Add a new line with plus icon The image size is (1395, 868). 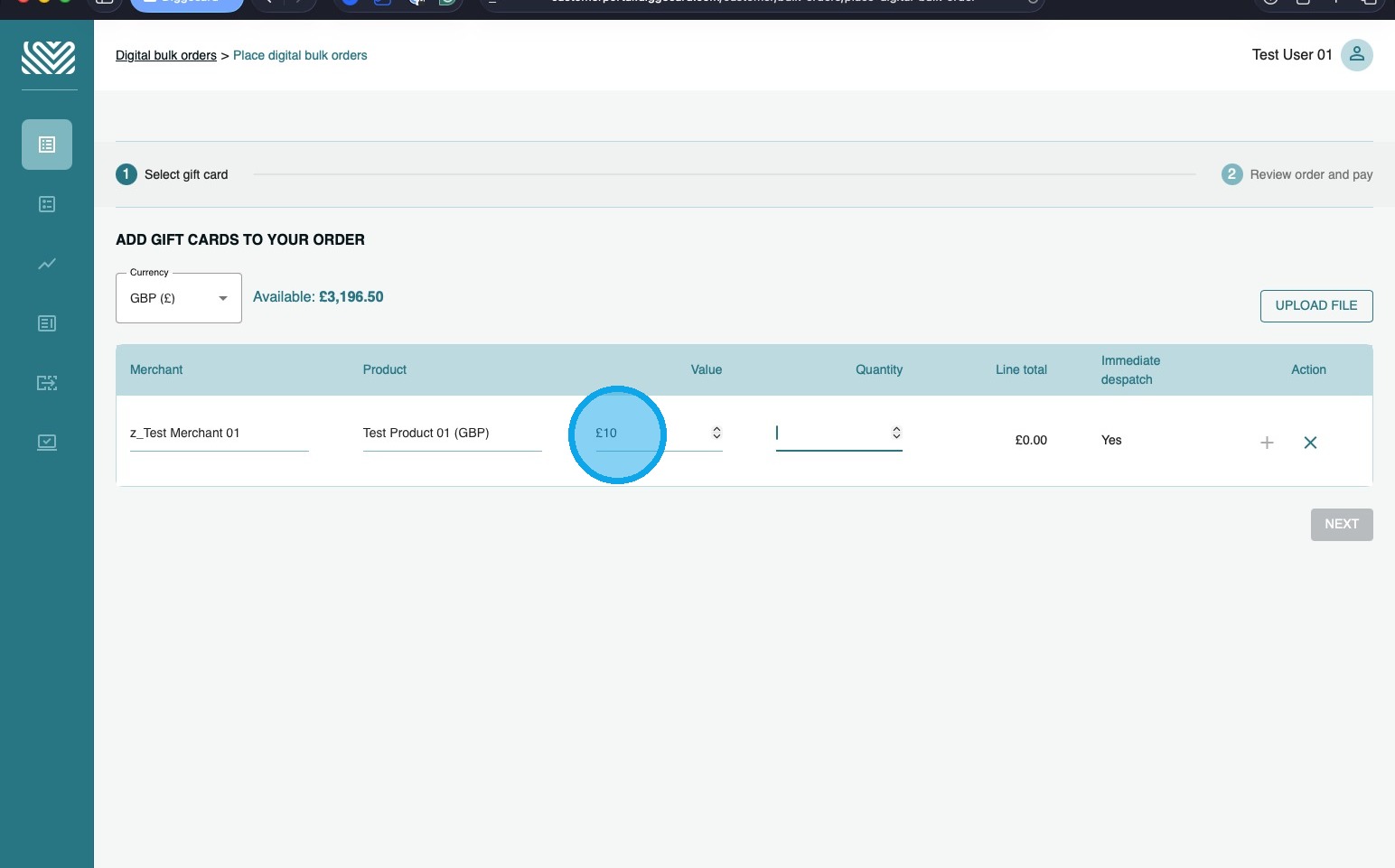click(x=1267, y=443)
